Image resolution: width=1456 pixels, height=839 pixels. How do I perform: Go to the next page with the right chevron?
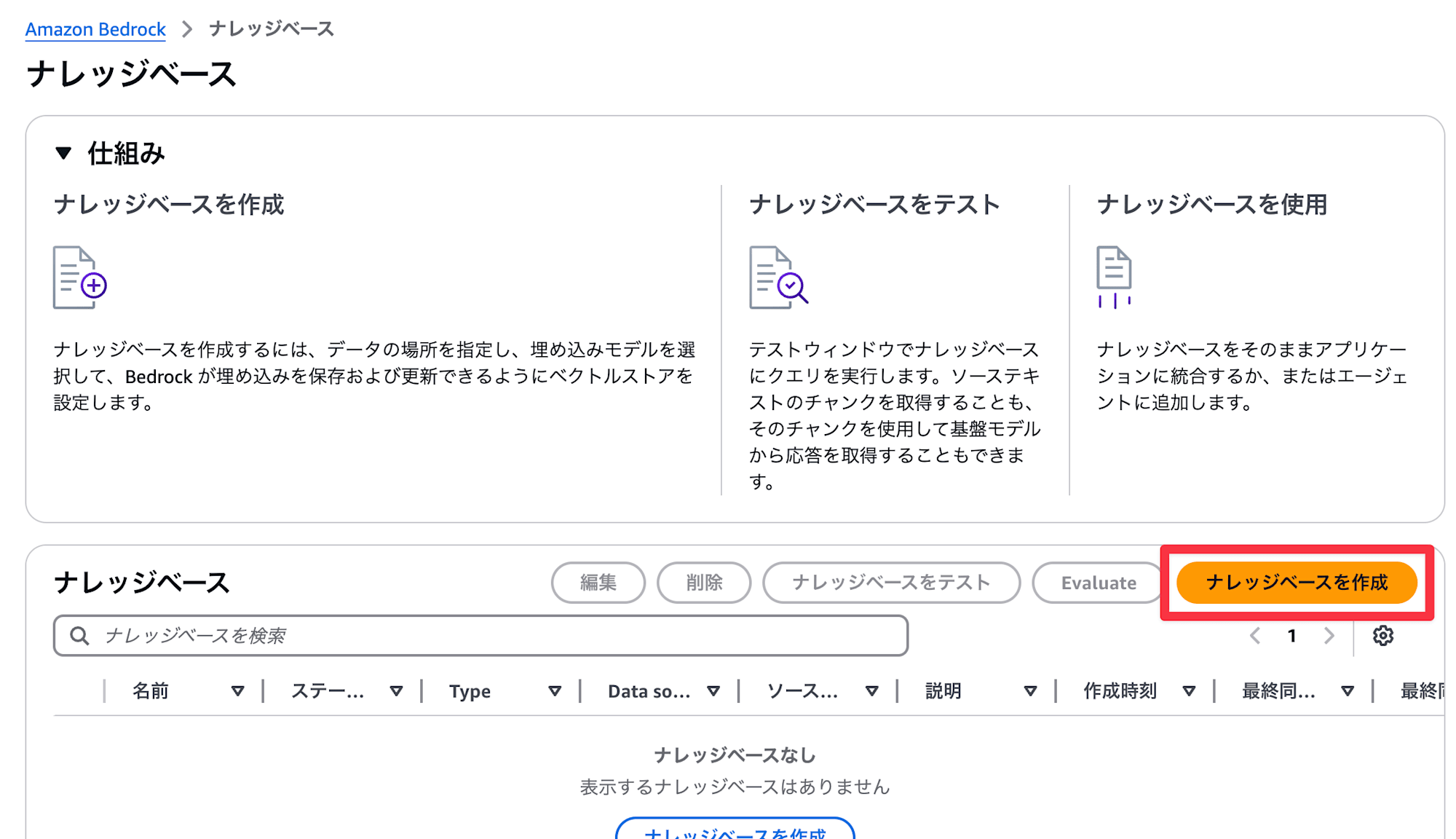(x=1329, y=636)
